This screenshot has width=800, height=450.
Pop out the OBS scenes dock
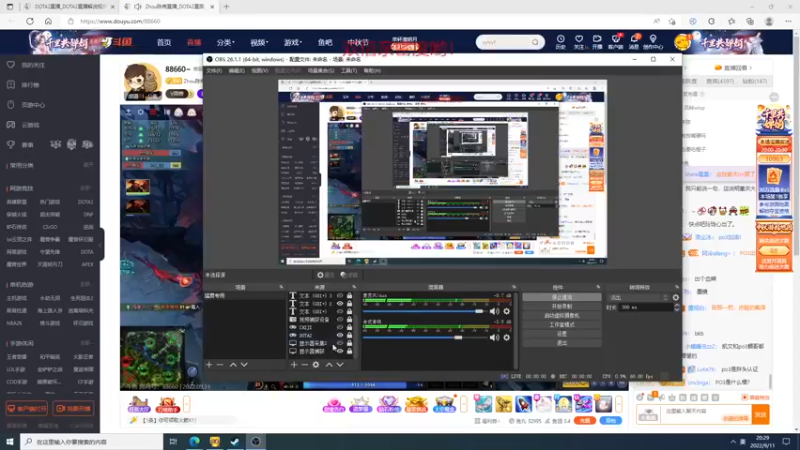(281, 287)
